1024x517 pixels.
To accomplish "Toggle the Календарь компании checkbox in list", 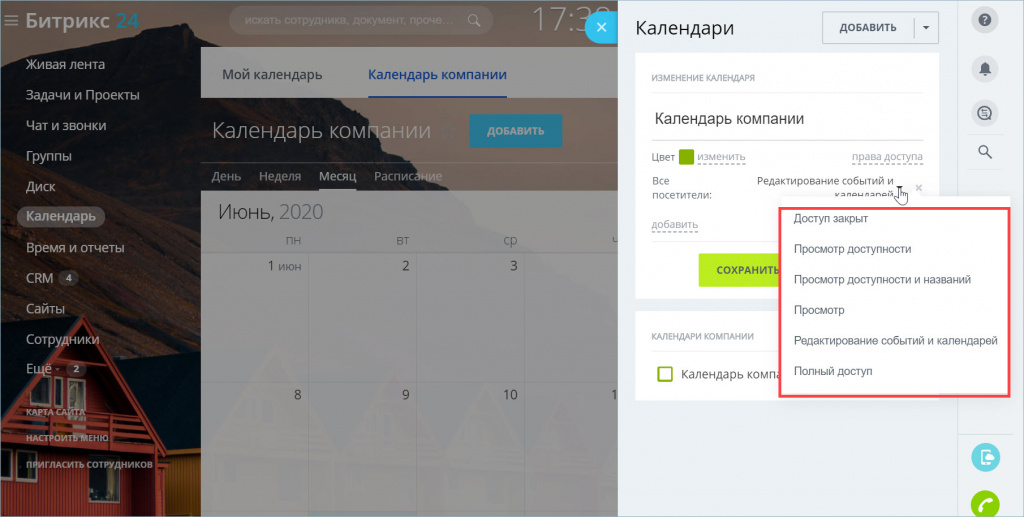I will (x=665, y=374).
